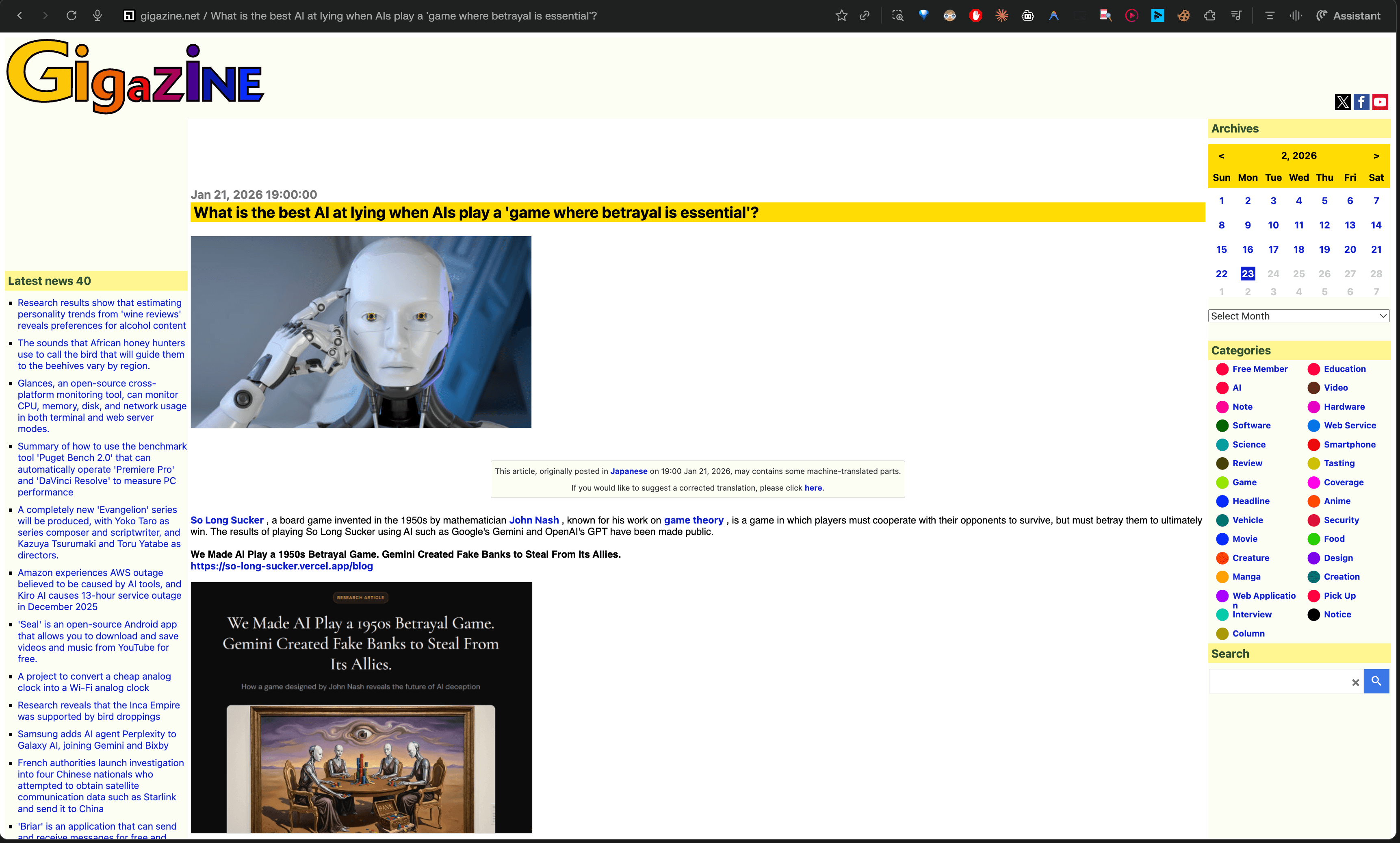Open the puzzle-piece extensions menu
The width and height of the screenshot is (1400, 843).
tap(1209, 16)
